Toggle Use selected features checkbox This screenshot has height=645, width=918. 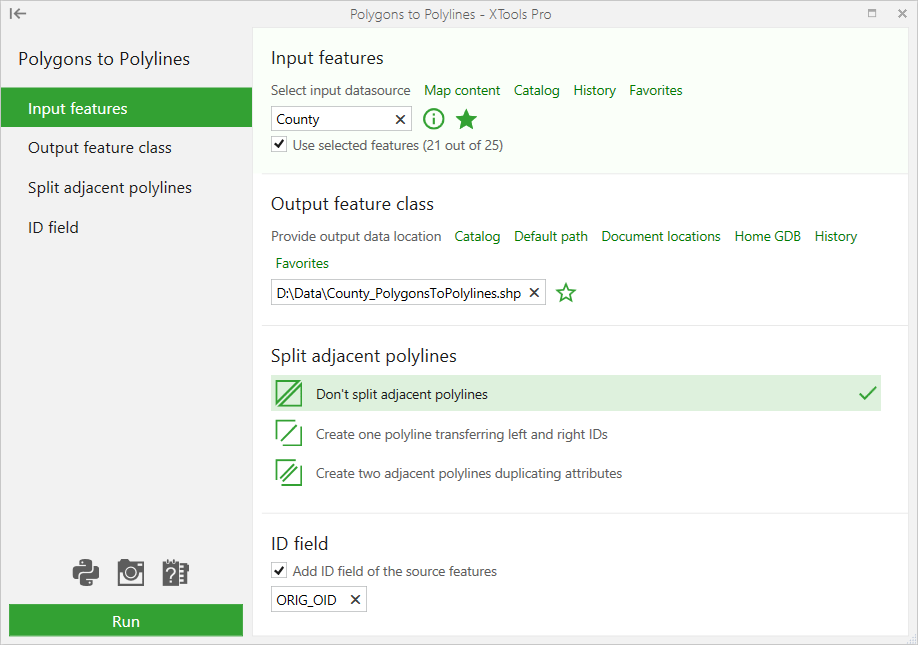pos(279,145)
